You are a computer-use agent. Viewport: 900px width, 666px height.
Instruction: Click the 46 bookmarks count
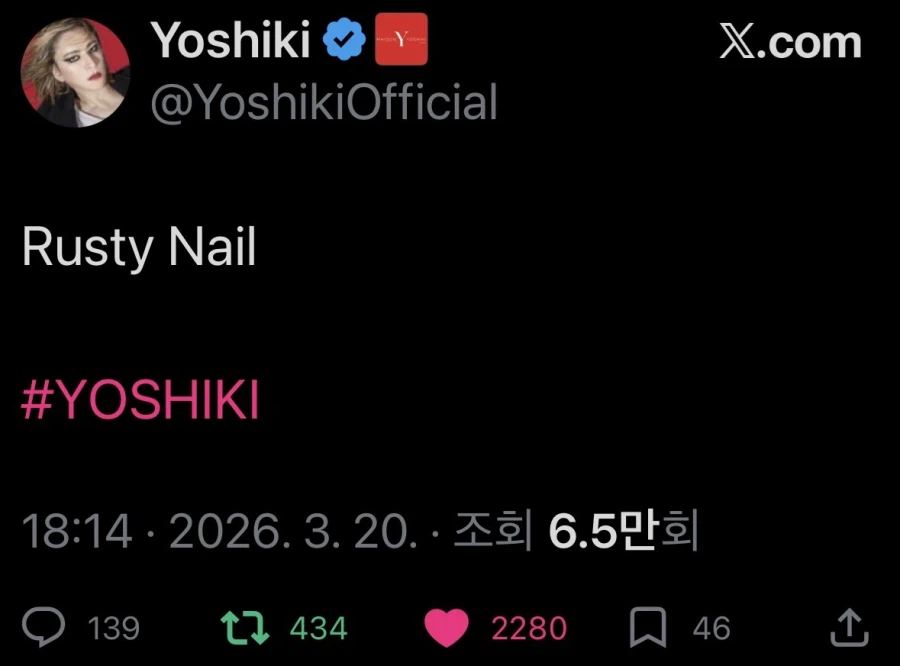pyautogui.click(x=711, y=629)
